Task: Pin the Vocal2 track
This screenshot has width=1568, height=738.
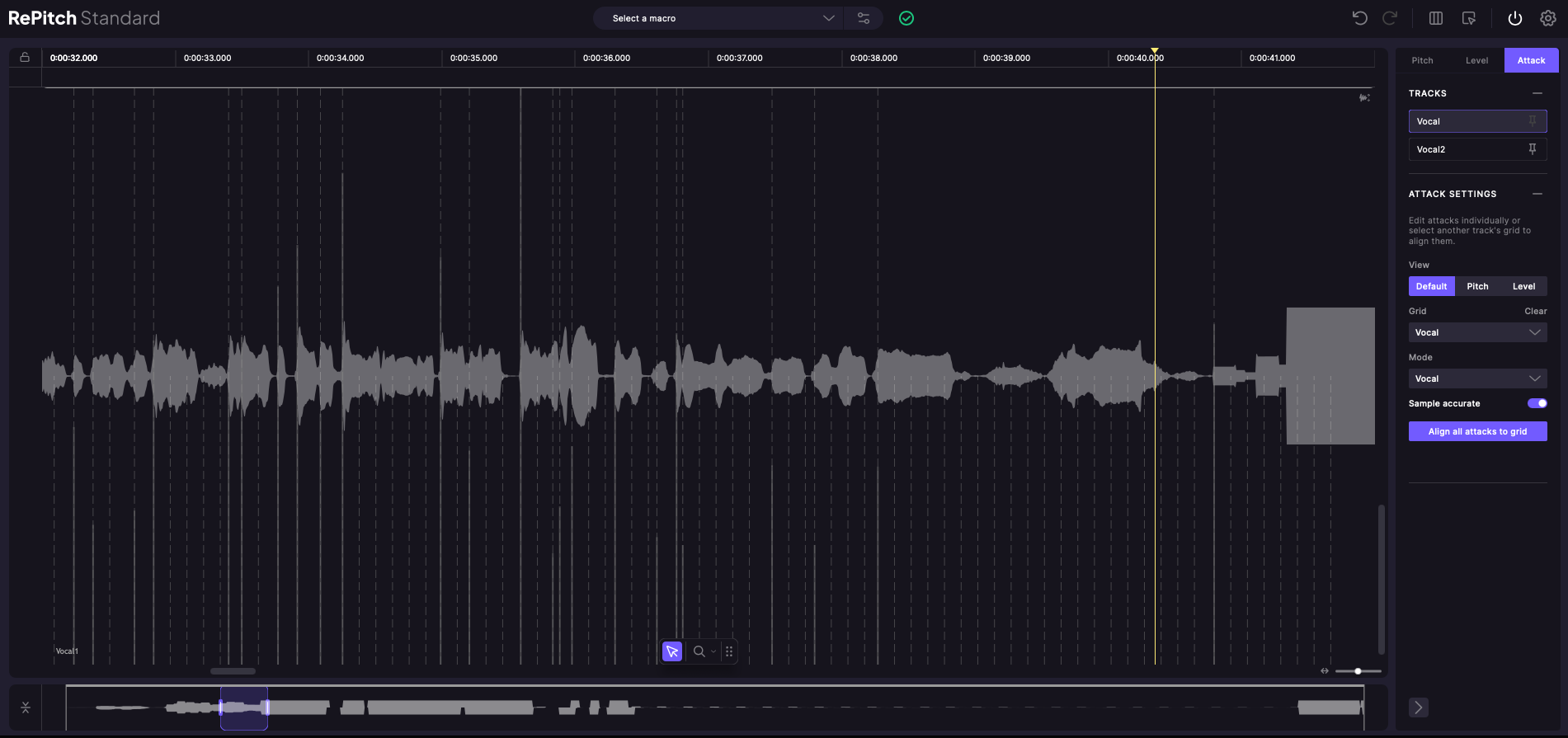Action: (x=1532, y=149)
